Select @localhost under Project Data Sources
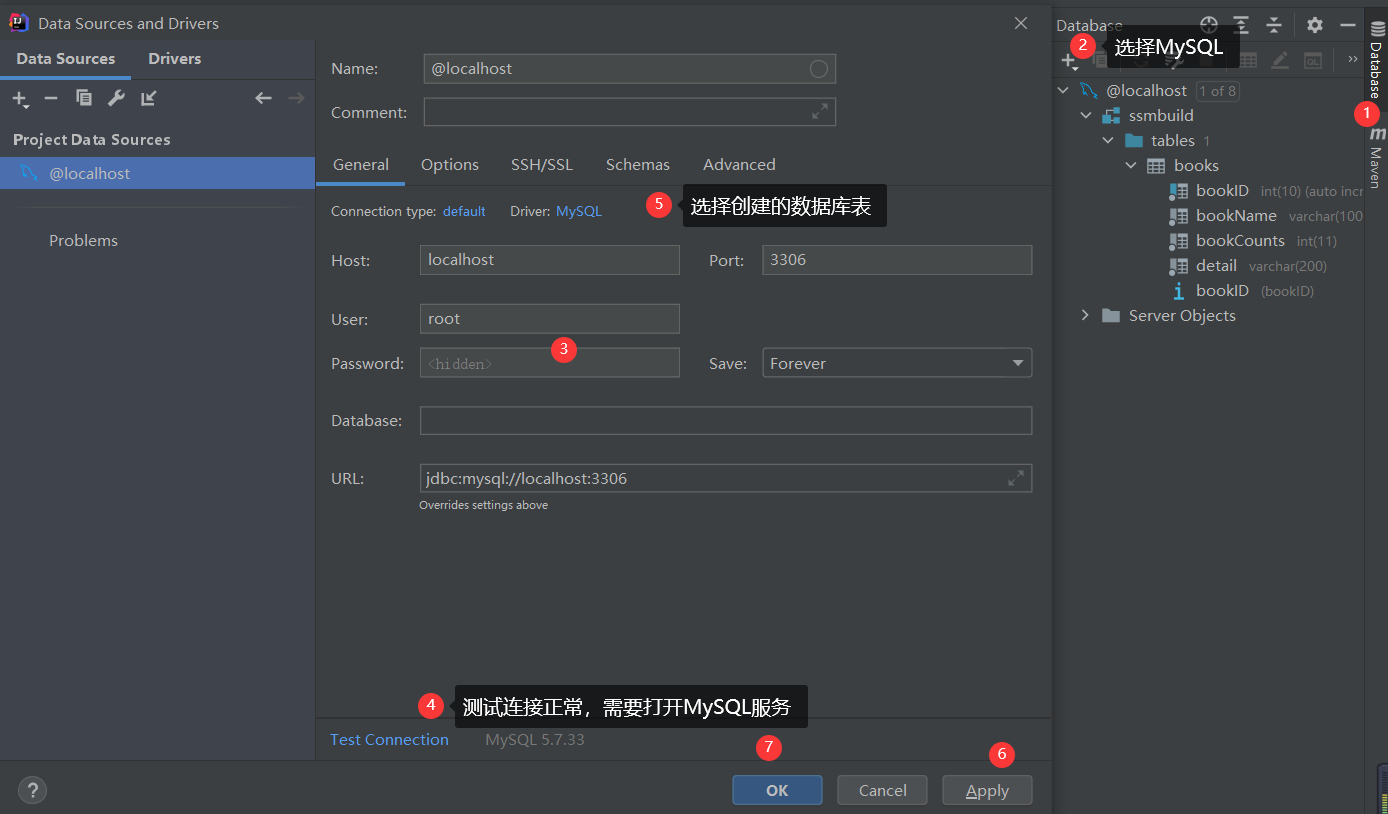The image size is (1388, 814). click(x=158, y=173)
